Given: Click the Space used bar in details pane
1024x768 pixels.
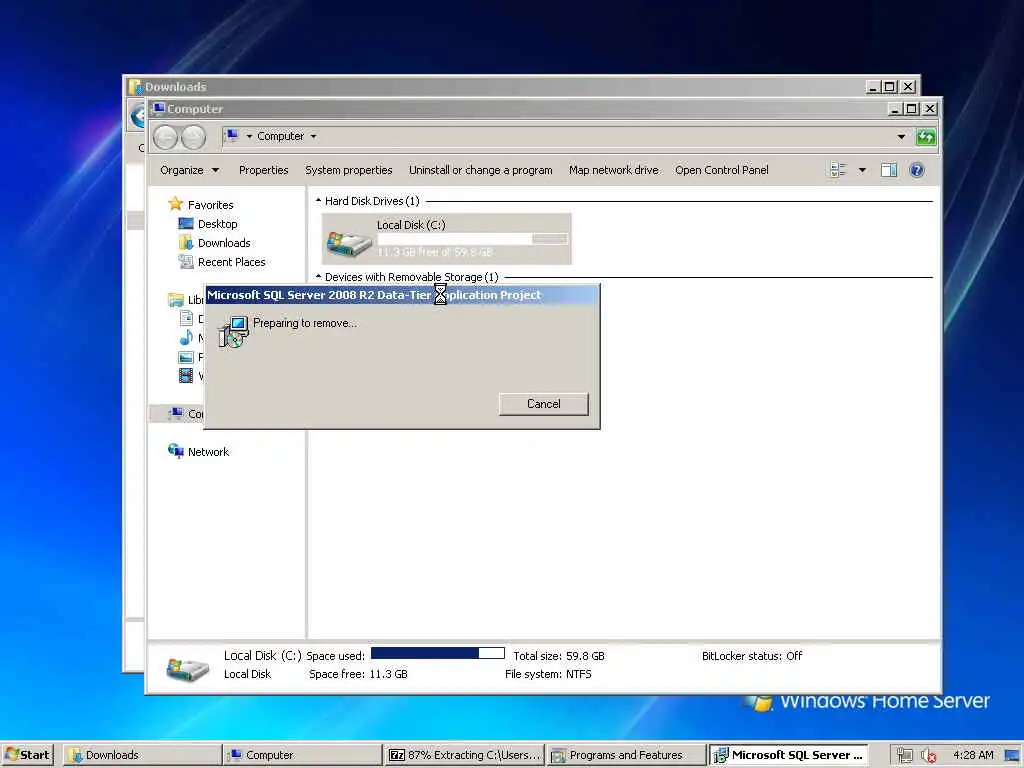Looking at the screenshot, I should click(x=438, y=653).
